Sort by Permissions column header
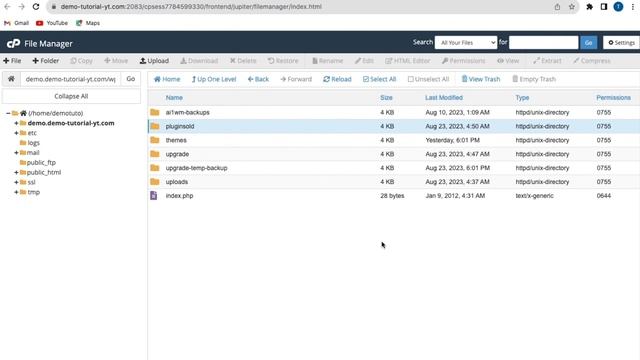The width and height of the screenshot is (640, 360). tap(613, 98)
